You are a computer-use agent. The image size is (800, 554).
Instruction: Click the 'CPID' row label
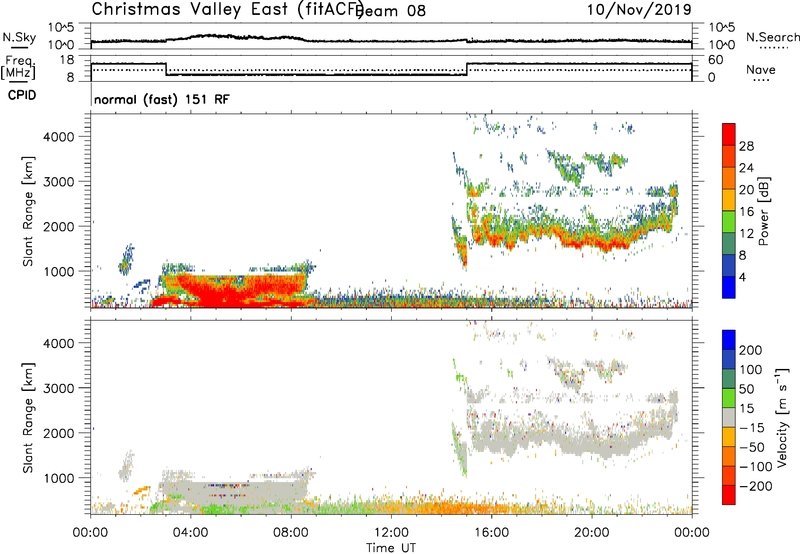22,95
